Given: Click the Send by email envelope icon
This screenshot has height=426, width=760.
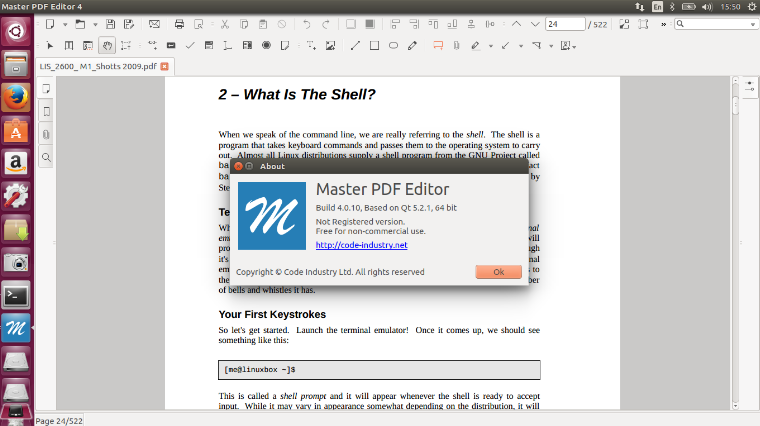Looking at the screenshot, I should 154,24.
